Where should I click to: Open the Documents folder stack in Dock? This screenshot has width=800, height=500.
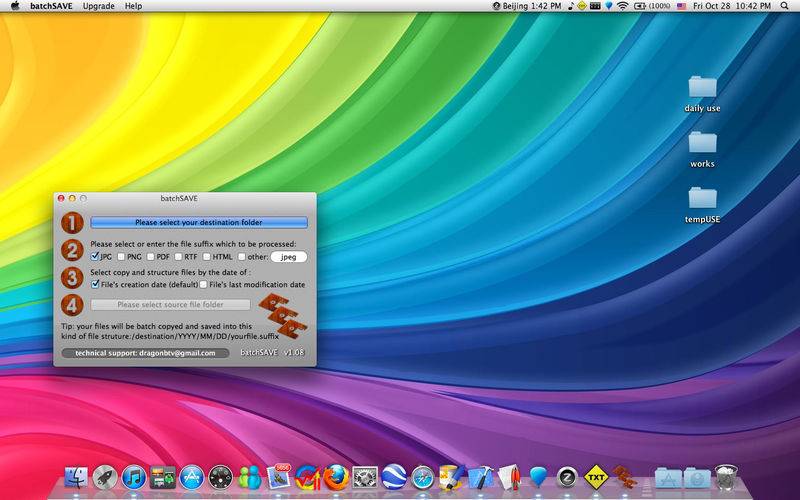(x=697, y=478)
